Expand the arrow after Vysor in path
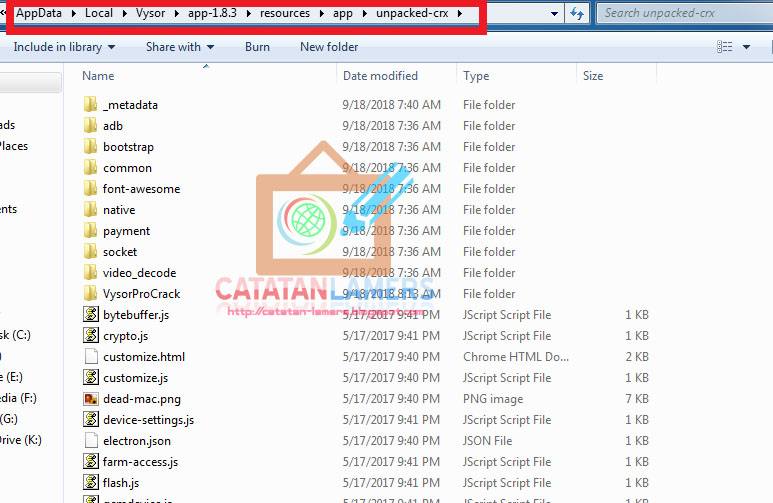The width and height of the screenshot is (773, 503). coord(176,13)
